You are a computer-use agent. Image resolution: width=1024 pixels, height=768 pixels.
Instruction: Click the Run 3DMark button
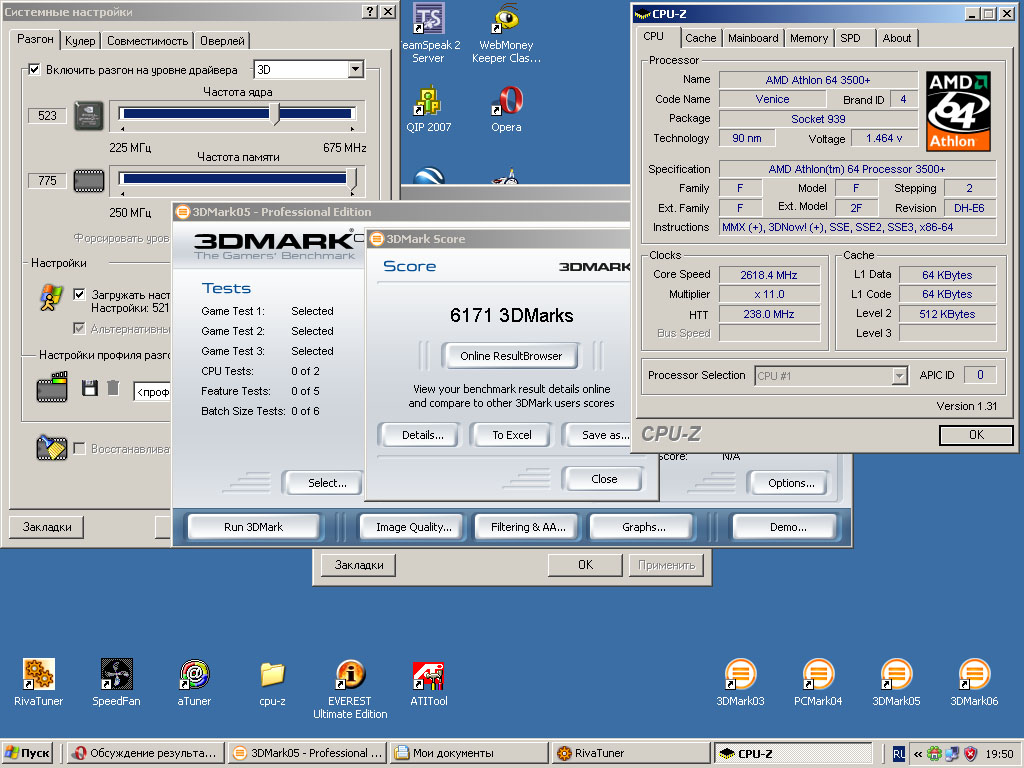click(x=253, y=527)
